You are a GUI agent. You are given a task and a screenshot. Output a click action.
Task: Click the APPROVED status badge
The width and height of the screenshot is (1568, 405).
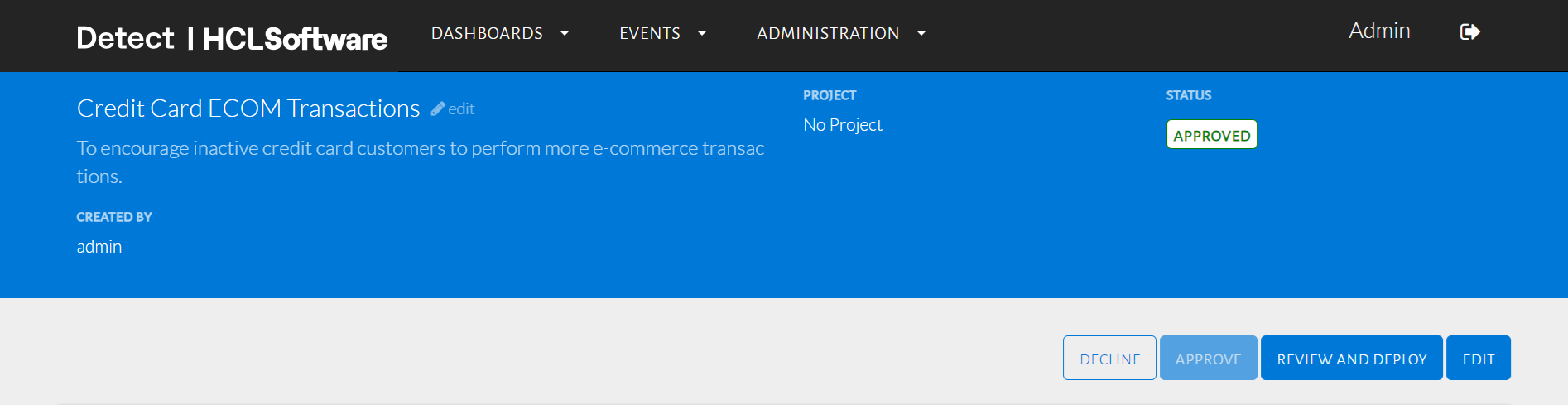pos(1211,135)
